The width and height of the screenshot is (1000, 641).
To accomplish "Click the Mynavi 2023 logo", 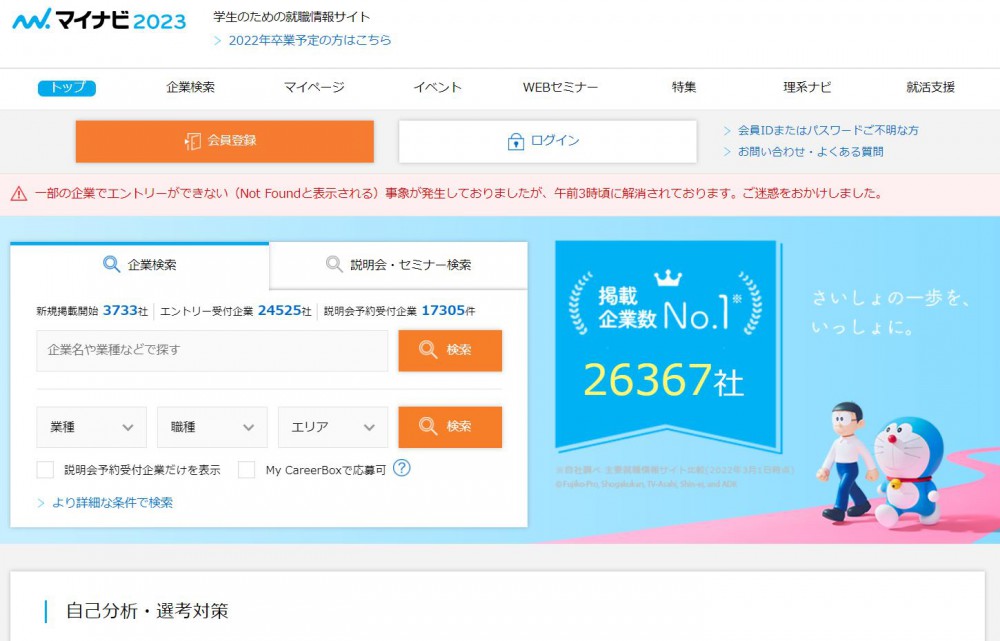I will (x=99, y=20).
